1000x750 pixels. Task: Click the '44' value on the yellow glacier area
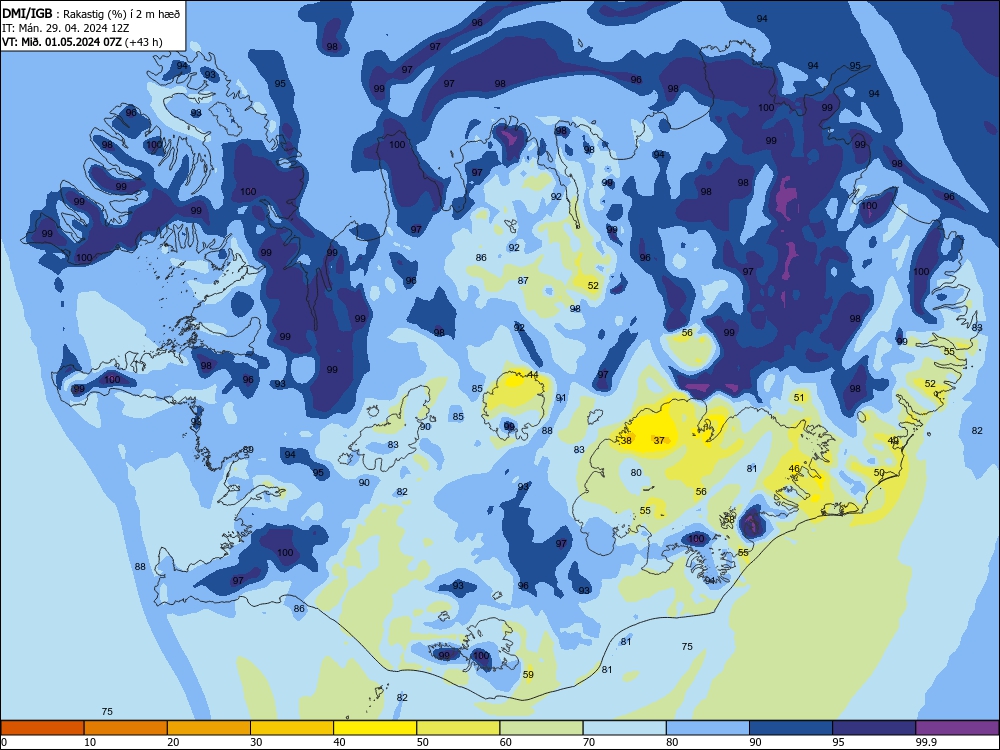(x=533, y=374)
